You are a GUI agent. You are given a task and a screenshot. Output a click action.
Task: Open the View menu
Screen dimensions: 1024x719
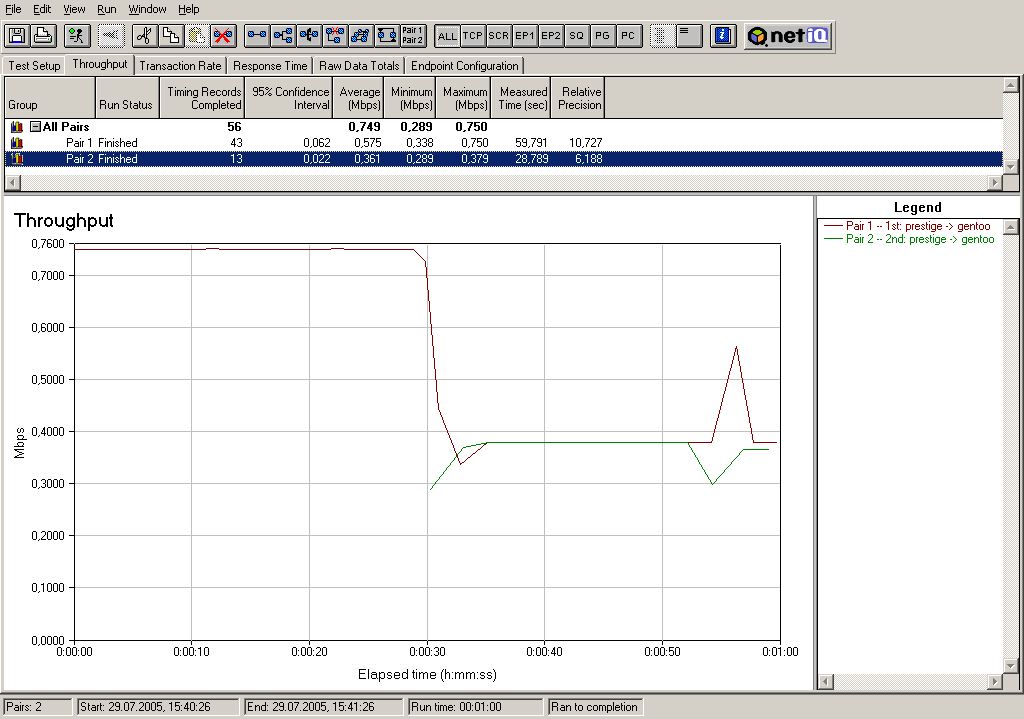(74, 9)
